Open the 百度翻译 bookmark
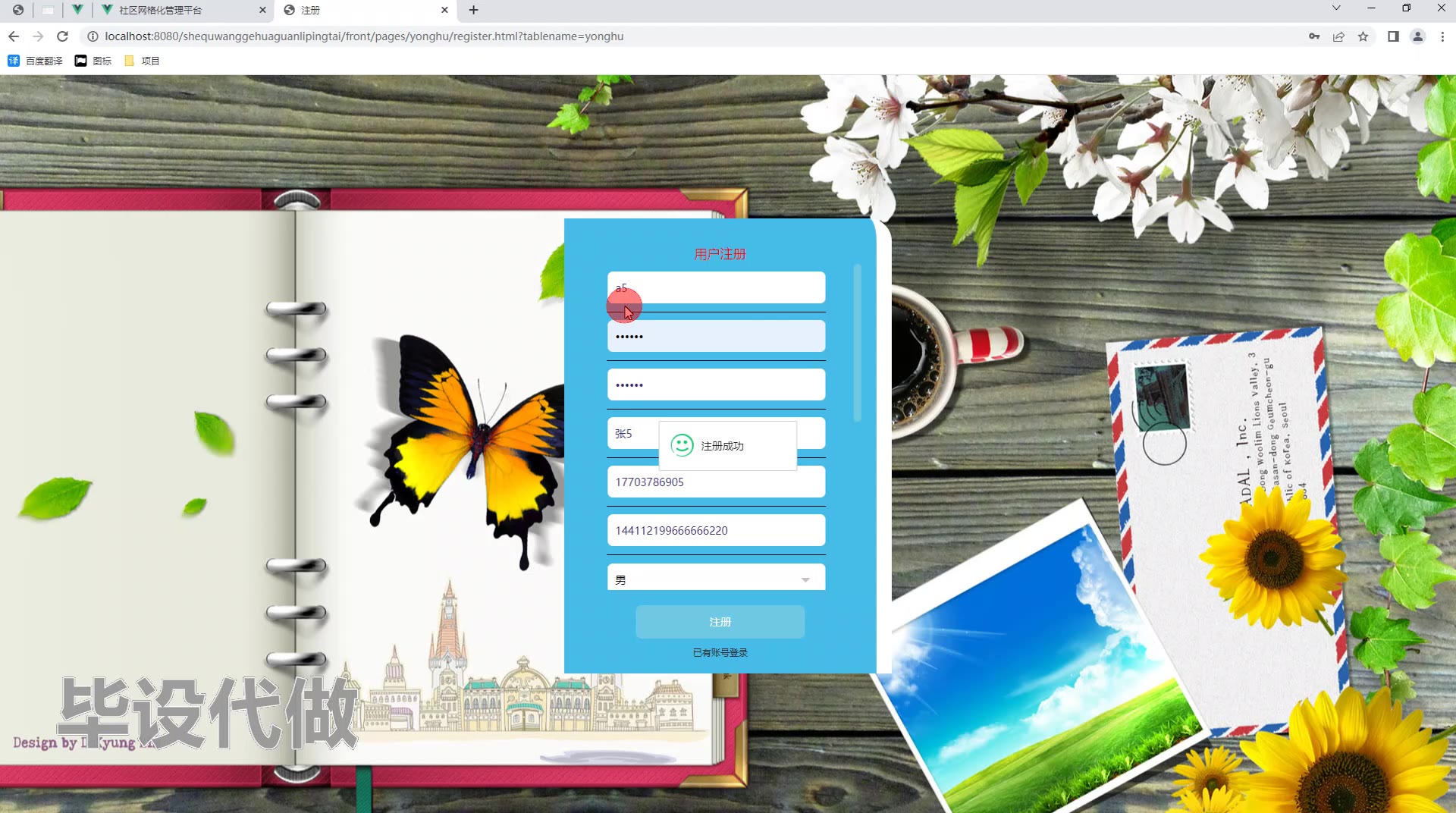Viewport: 1456px width, 813px height. click(x=35, y=61)
